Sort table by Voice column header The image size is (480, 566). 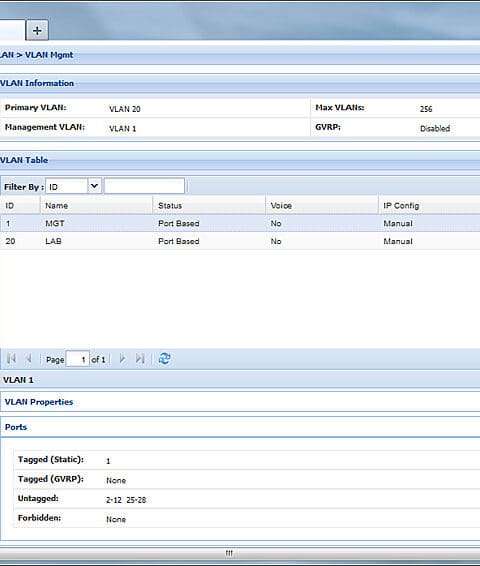pyautogui.click(x=322, y=205)
